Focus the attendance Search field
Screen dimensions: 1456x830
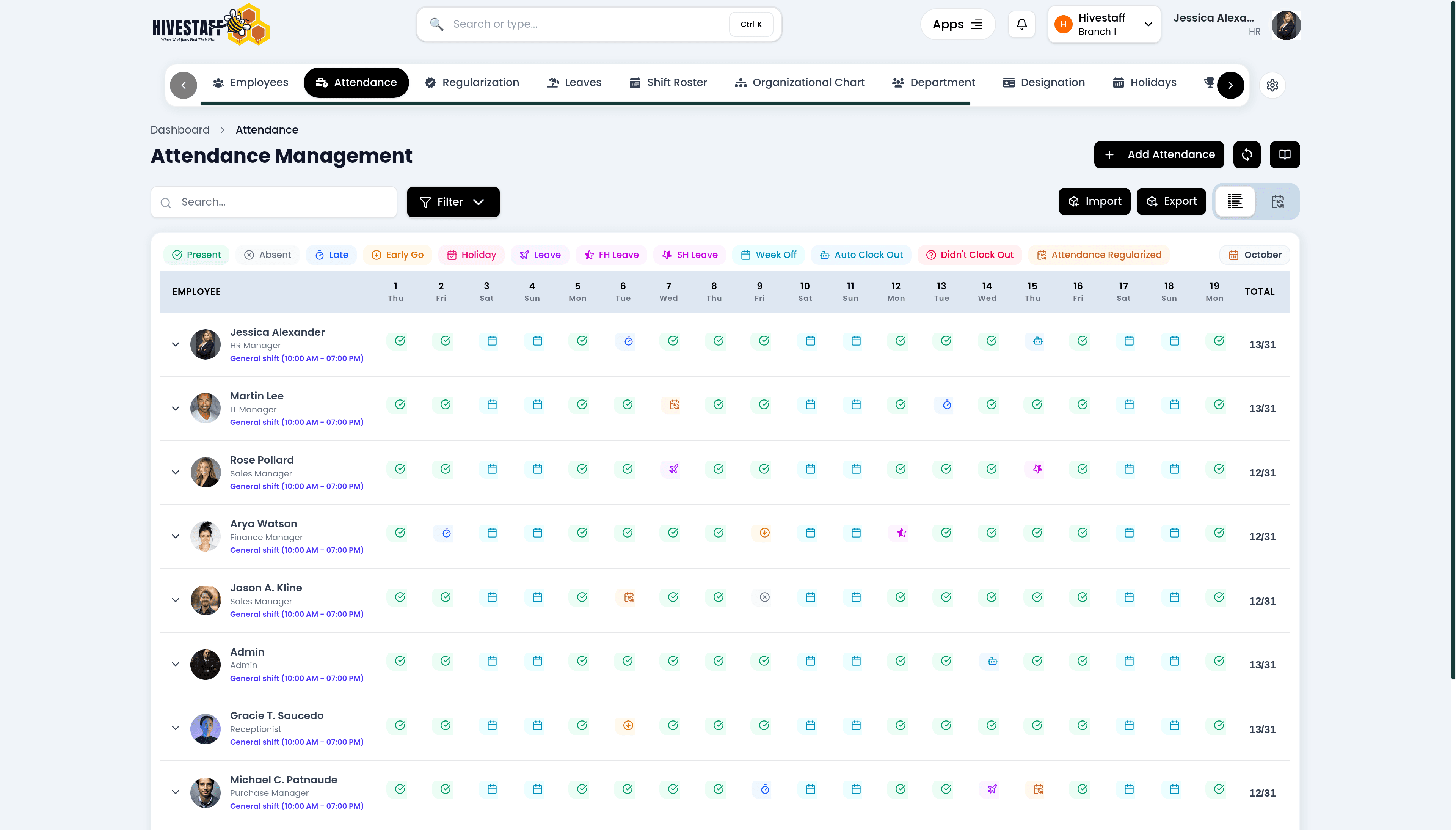tap(274, 202)
